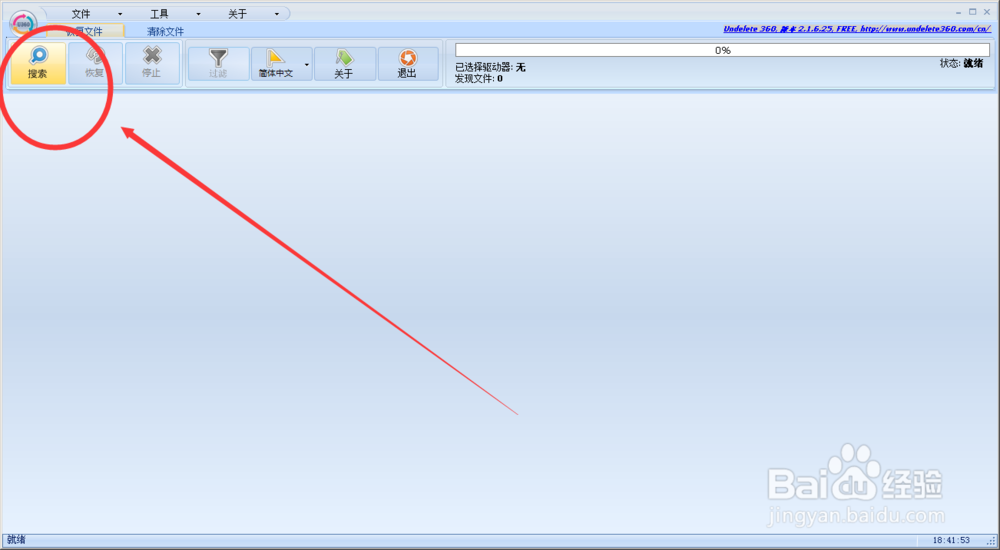Screen dimensions: 1000x550
Task: Click the 18:41:53 clock in status bar
Action: click(951, 540)
